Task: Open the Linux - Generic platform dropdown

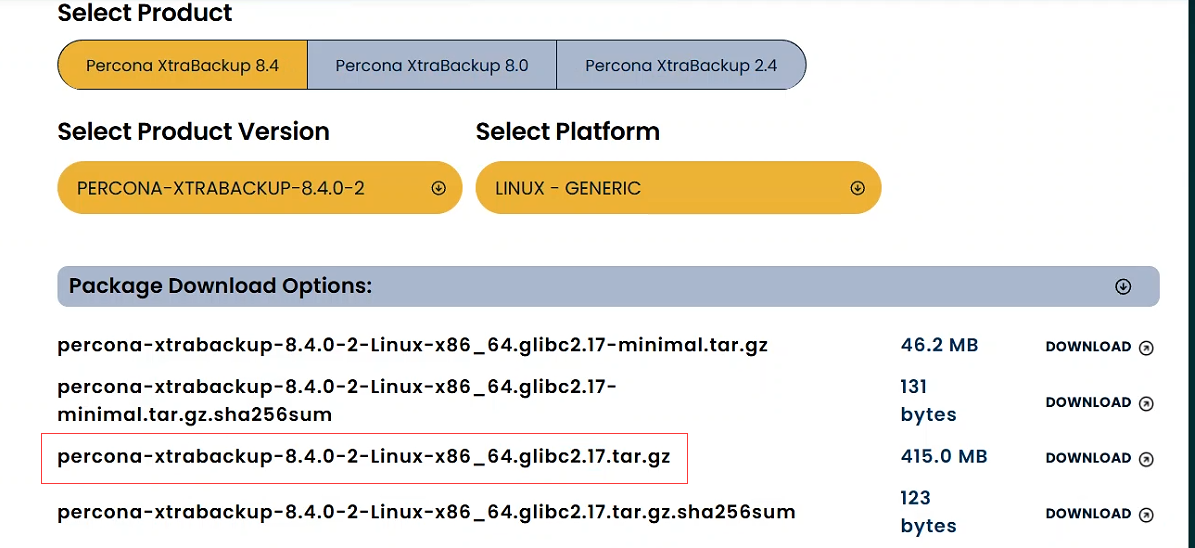Action: [677, 188]
